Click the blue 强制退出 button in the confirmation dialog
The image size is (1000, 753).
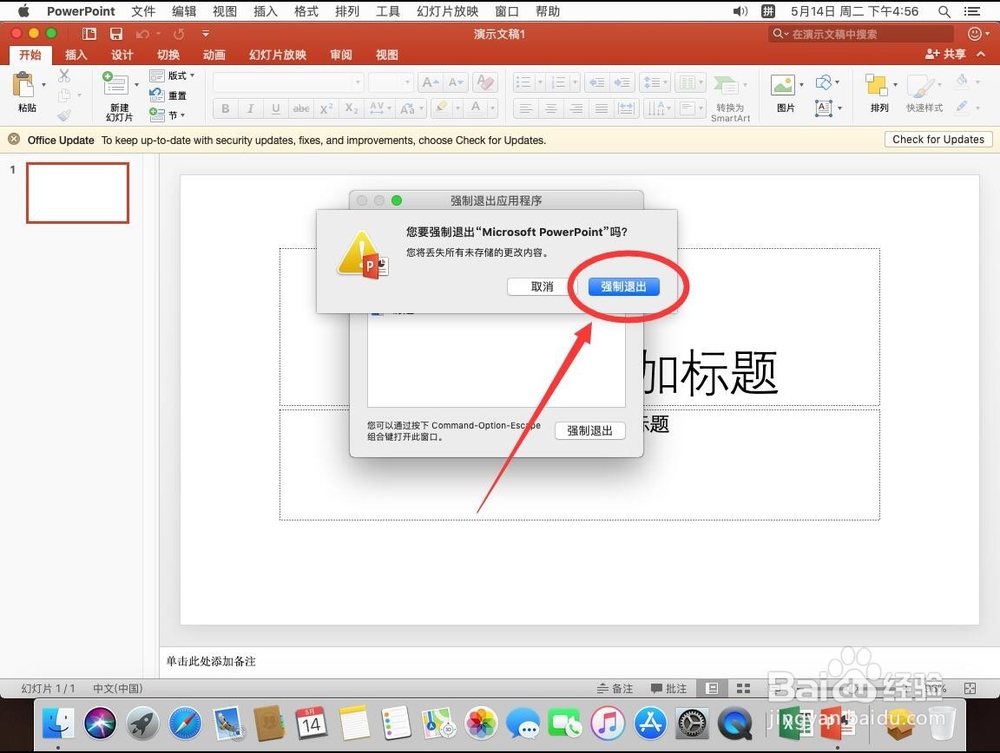tap(623, 287)
